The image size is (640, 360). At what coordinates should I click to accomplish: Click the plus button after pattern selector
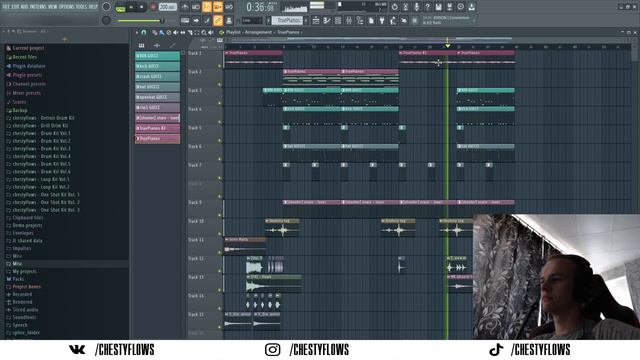pyautogui.click(x=306, y=20)
